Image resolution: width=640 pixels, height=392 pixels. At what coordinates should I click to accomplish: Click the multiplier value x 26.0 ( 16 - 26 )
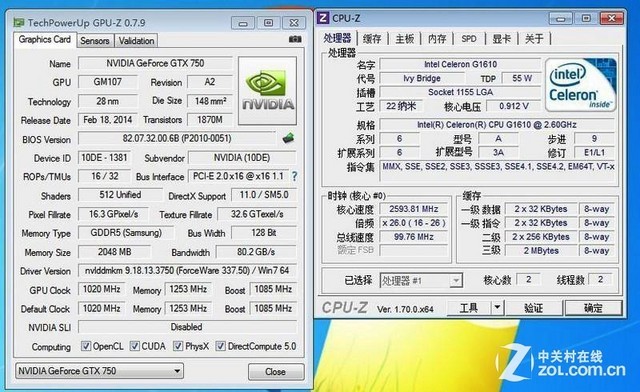pos(413,223)
